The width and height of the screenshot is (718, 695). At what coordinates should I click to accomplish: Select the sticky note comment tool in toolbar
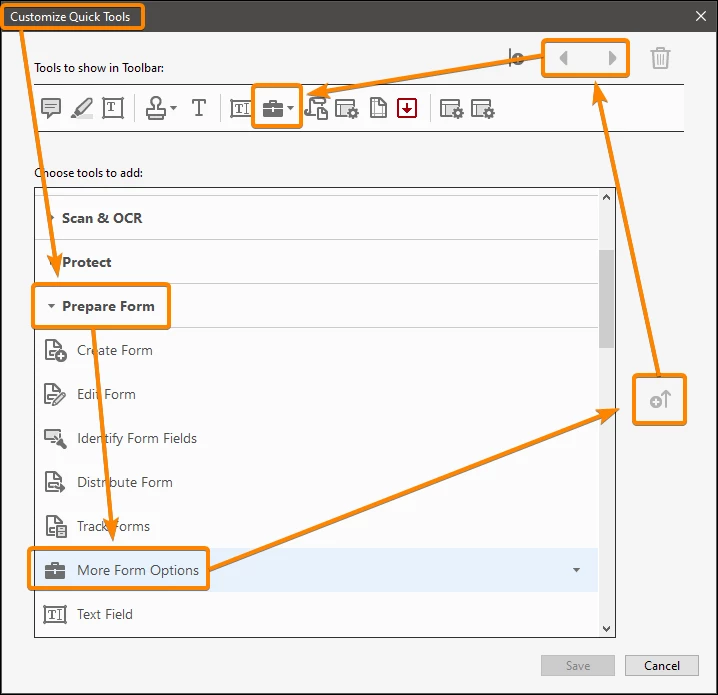51,108
